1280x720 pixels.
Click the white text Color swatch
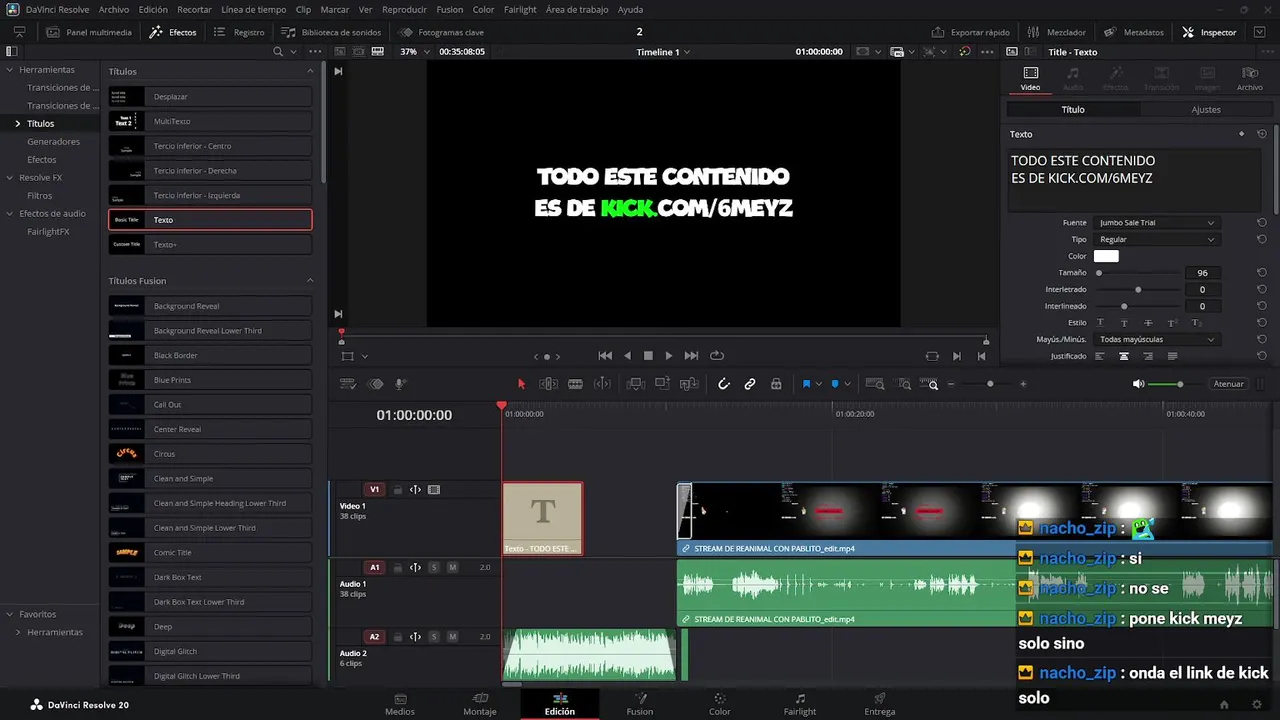pyautogui.click(x=1106, y=256)
